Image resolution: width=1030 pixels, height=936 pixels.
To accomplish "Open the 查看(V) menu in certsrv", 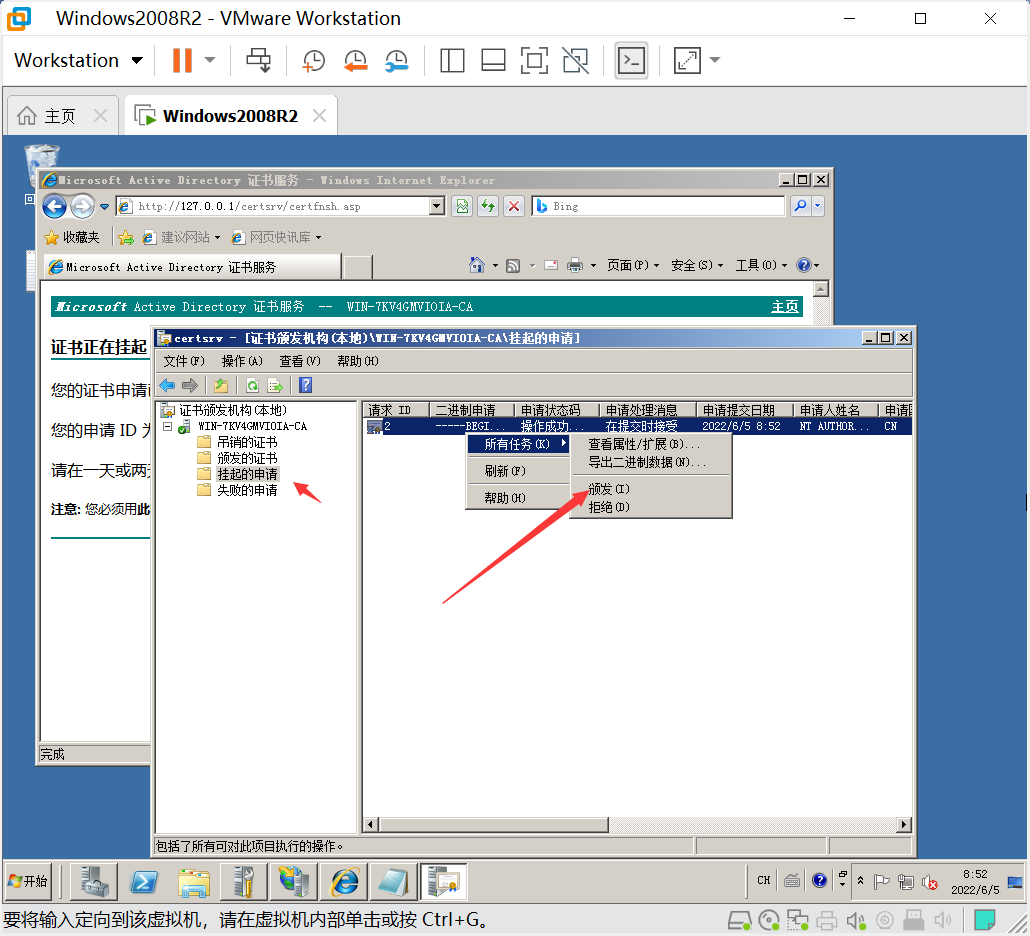I will 300,361.
